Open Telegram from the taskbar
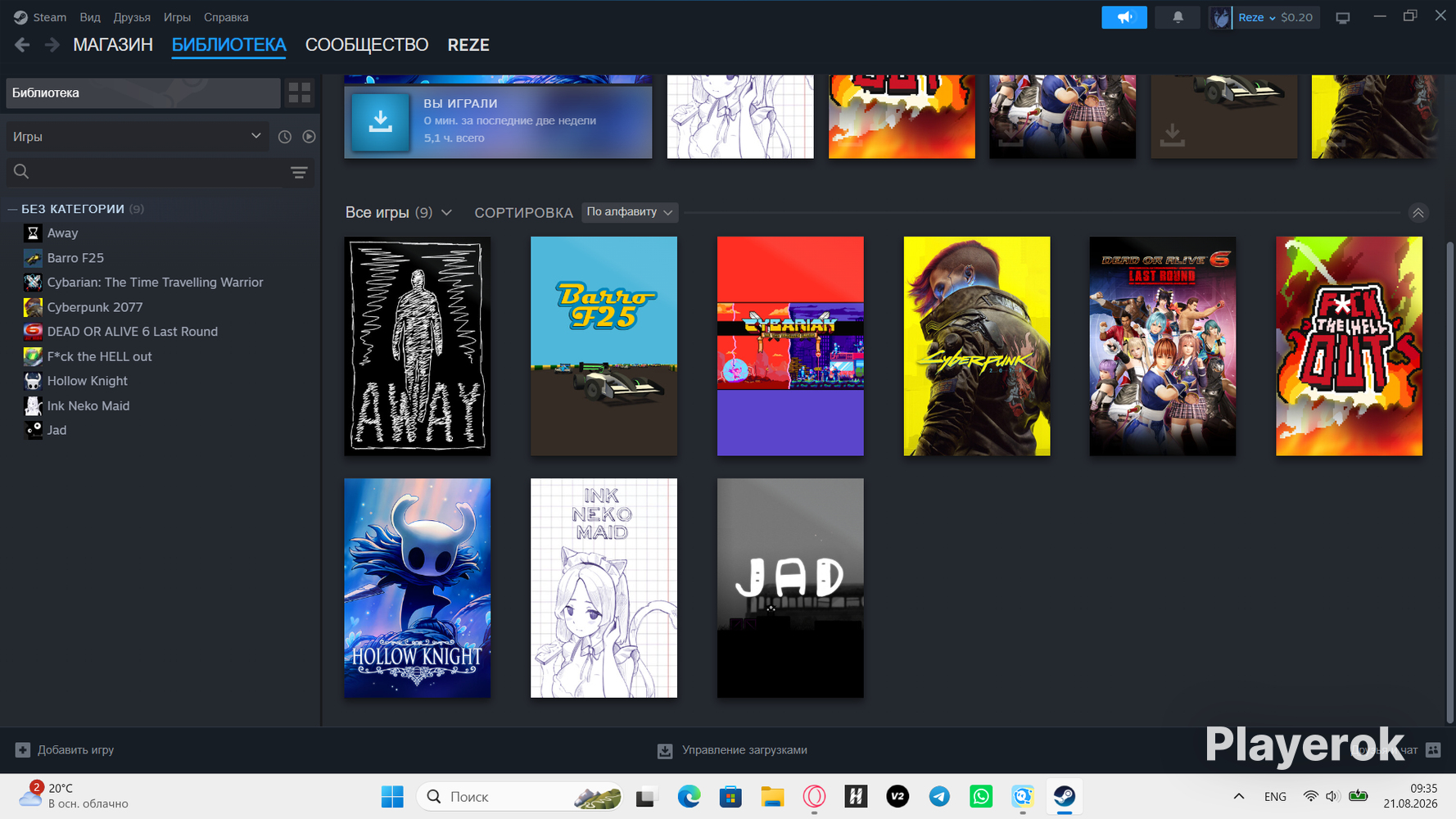1456x819 pixels. click(939, 796)
